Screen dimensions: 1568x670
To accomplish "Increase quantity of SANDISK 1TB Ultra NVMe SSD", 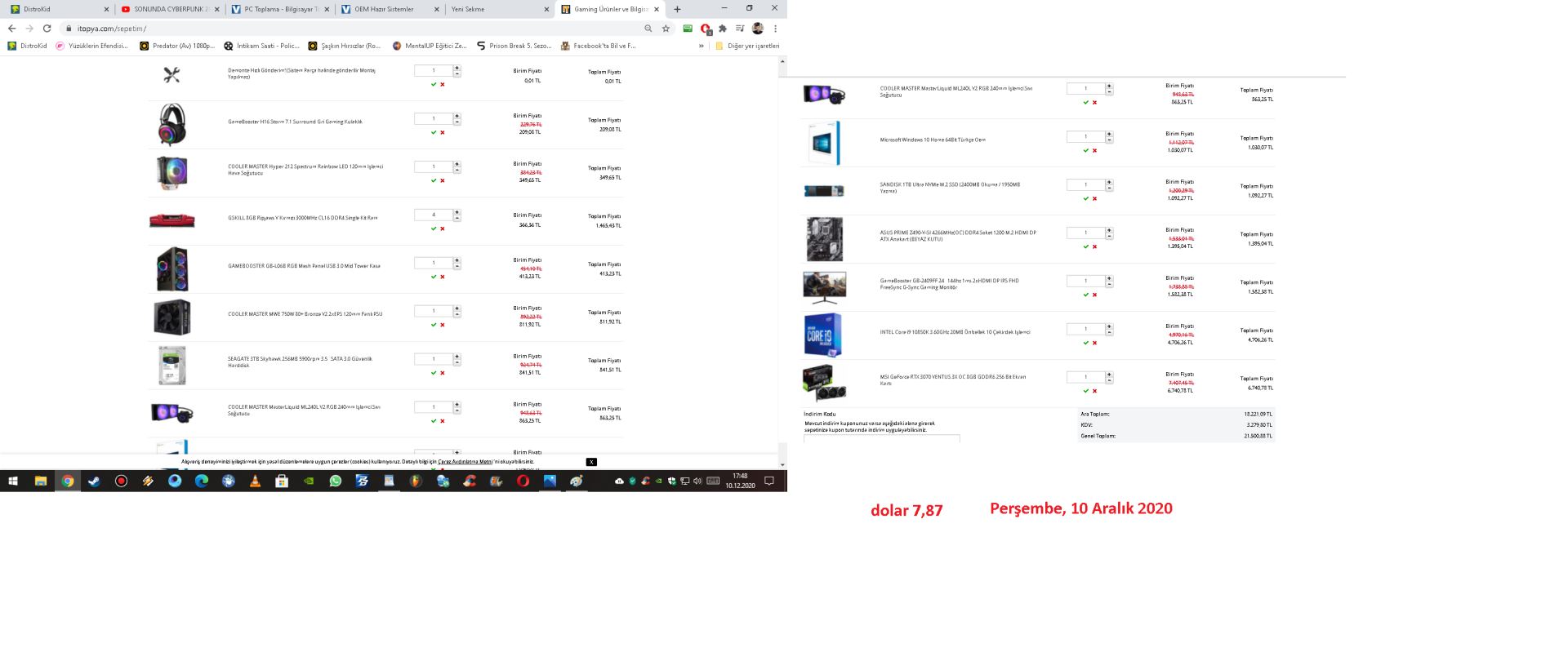I will click(1110, 182).
